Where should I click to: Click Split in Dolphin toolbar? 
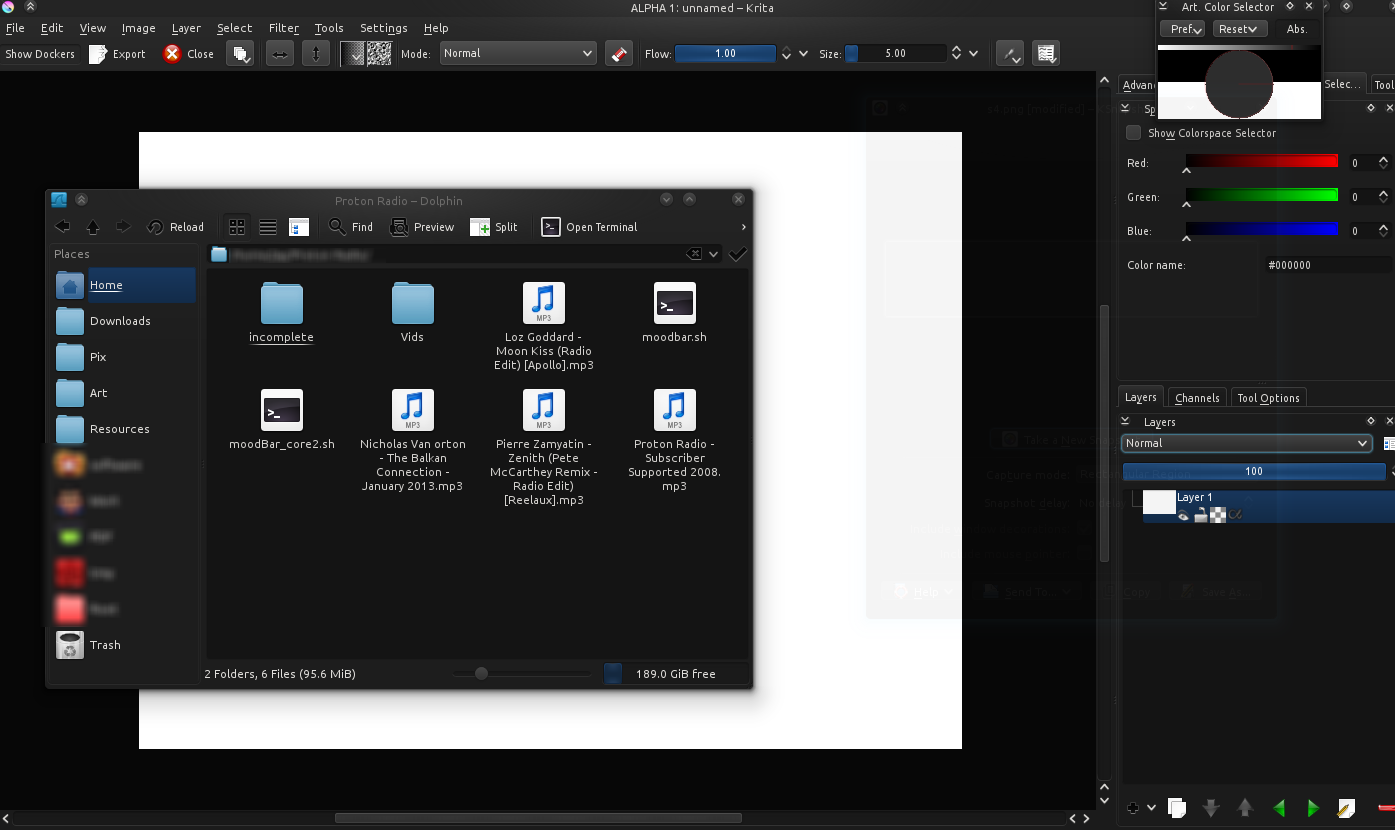point(494,227)
